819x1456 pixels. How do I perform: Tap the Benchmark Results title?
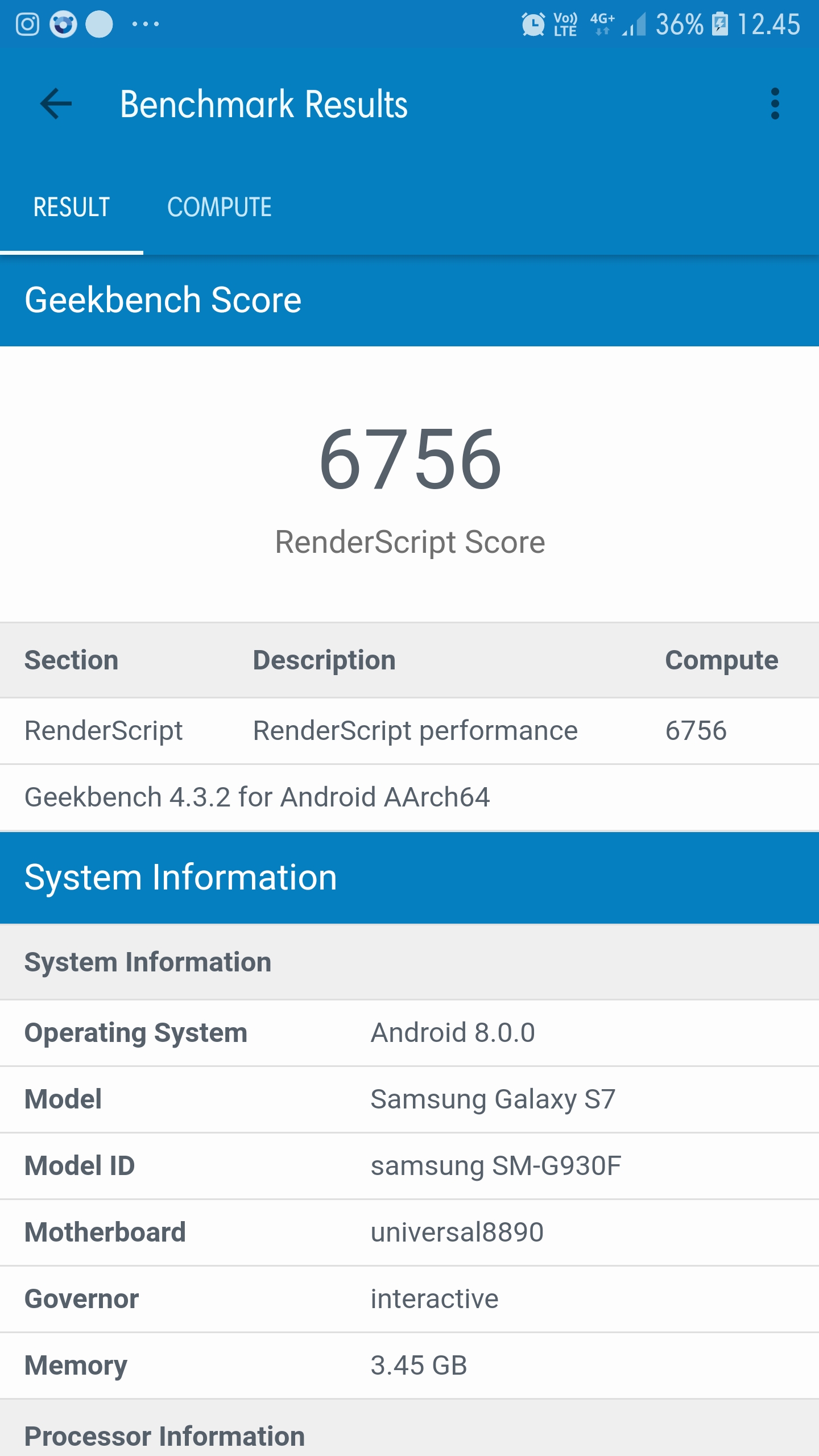tap(264, 104)
